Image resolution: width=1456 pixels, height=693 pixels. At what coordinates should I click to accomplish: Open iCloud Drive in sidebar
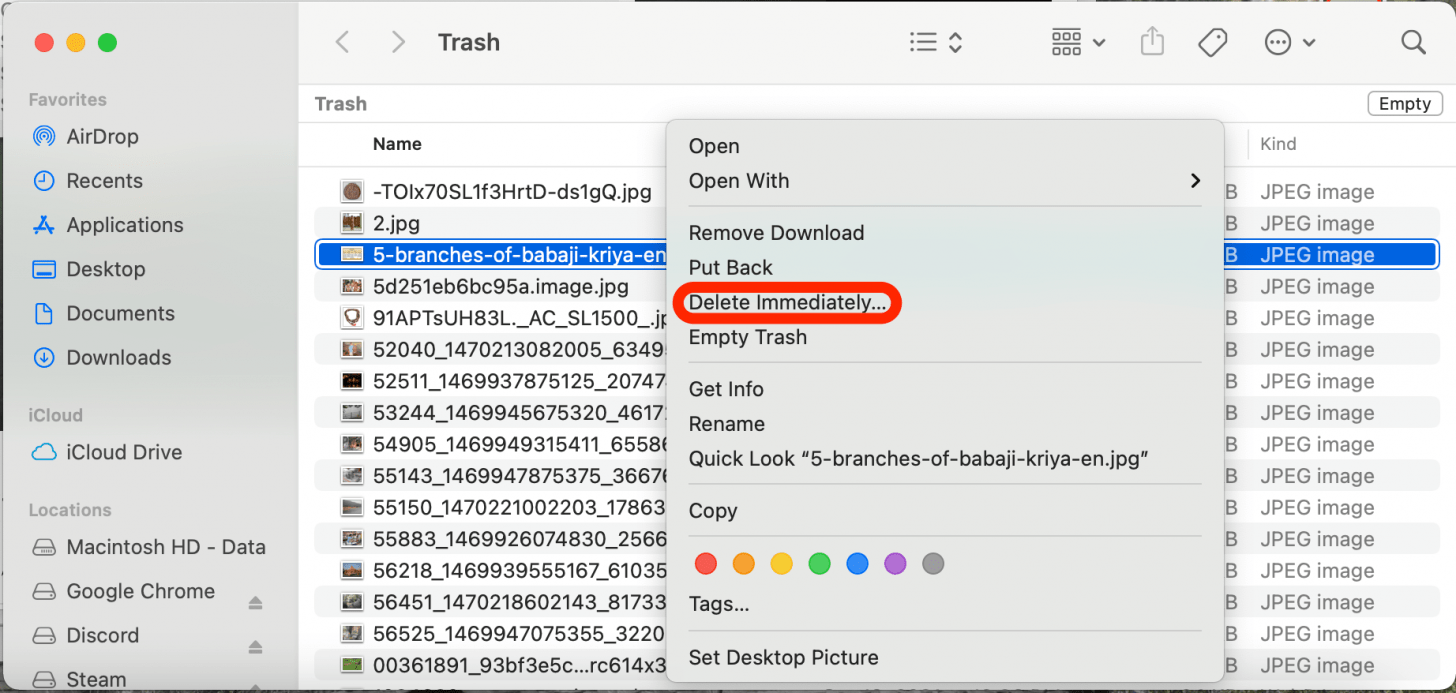click(124, 452)
